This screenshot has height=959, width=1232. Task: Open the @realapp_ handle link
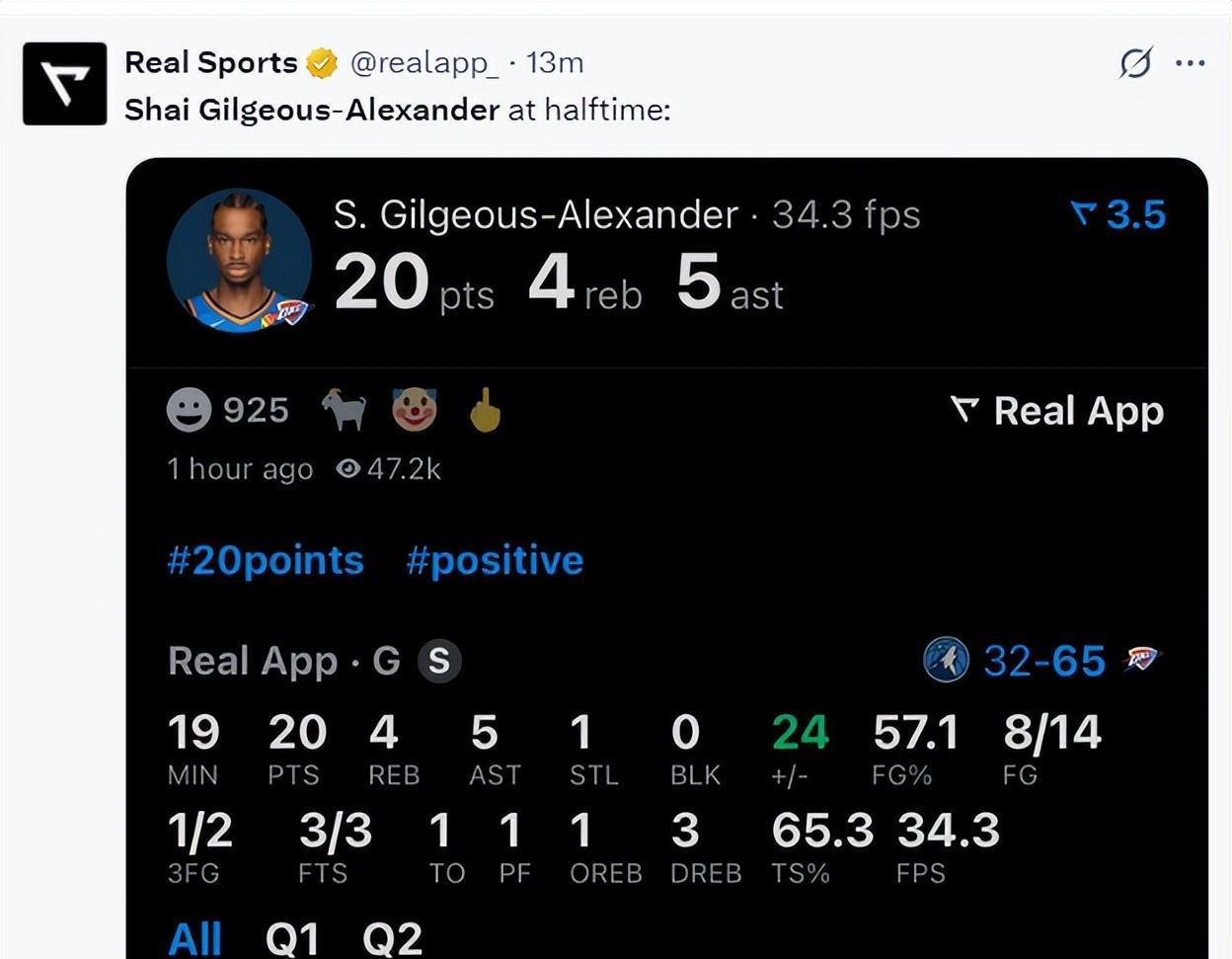point(424,63)
